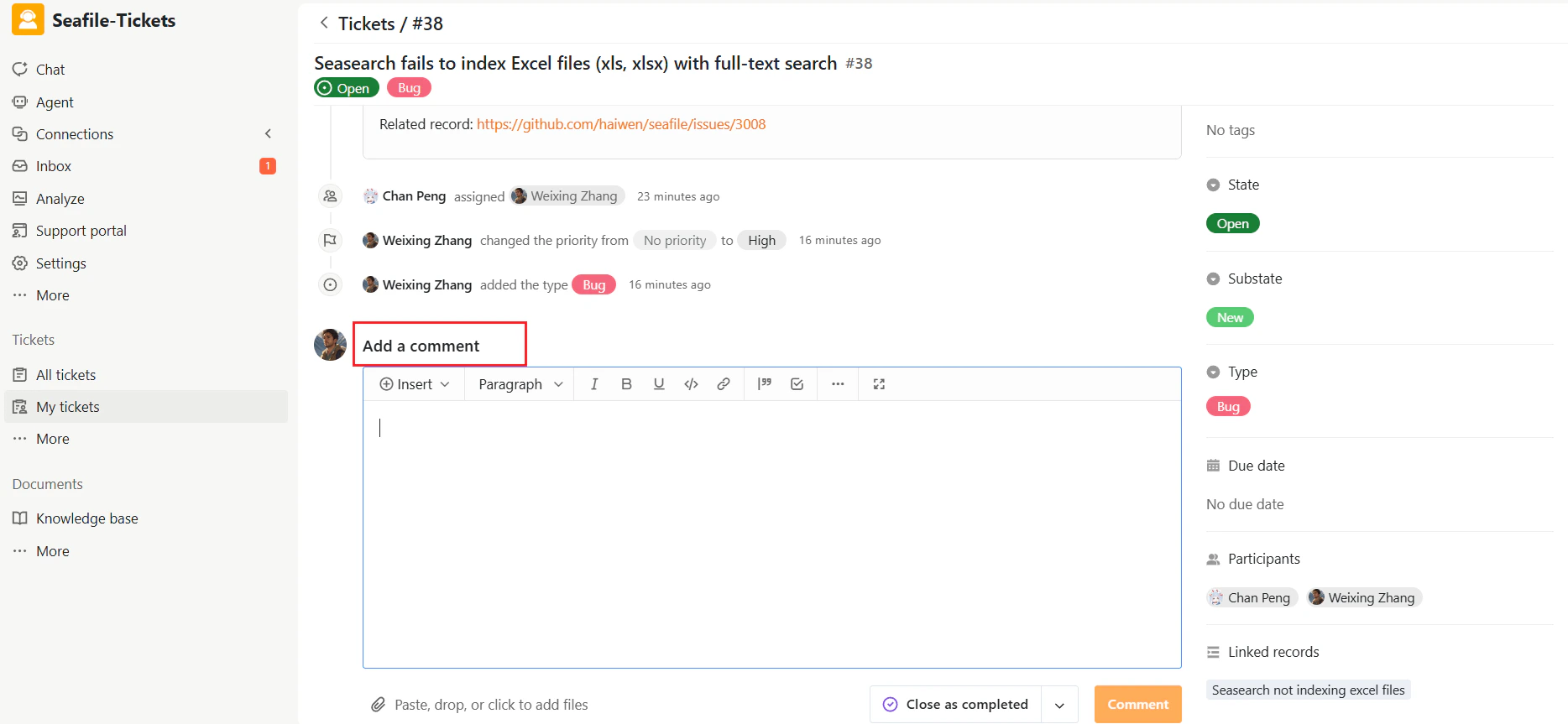The width and height of the screenshot is (1568, 724).
Task: Click the Bug tag under ticket title
Action: pyautogui.click(x=409, y=88)
